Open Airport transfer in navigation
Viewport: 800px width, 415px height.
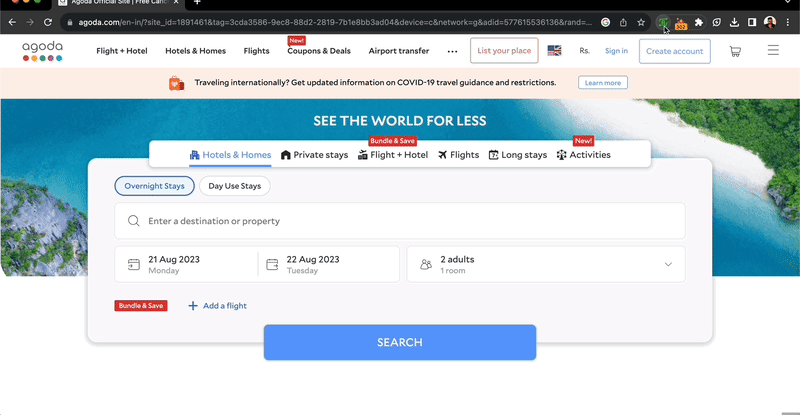(x=399, y=51)
